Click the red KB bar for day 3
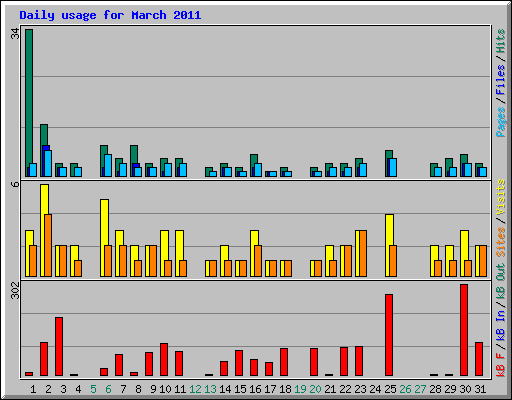The height and width of the screenshot is (400, 512). point(59,347)
